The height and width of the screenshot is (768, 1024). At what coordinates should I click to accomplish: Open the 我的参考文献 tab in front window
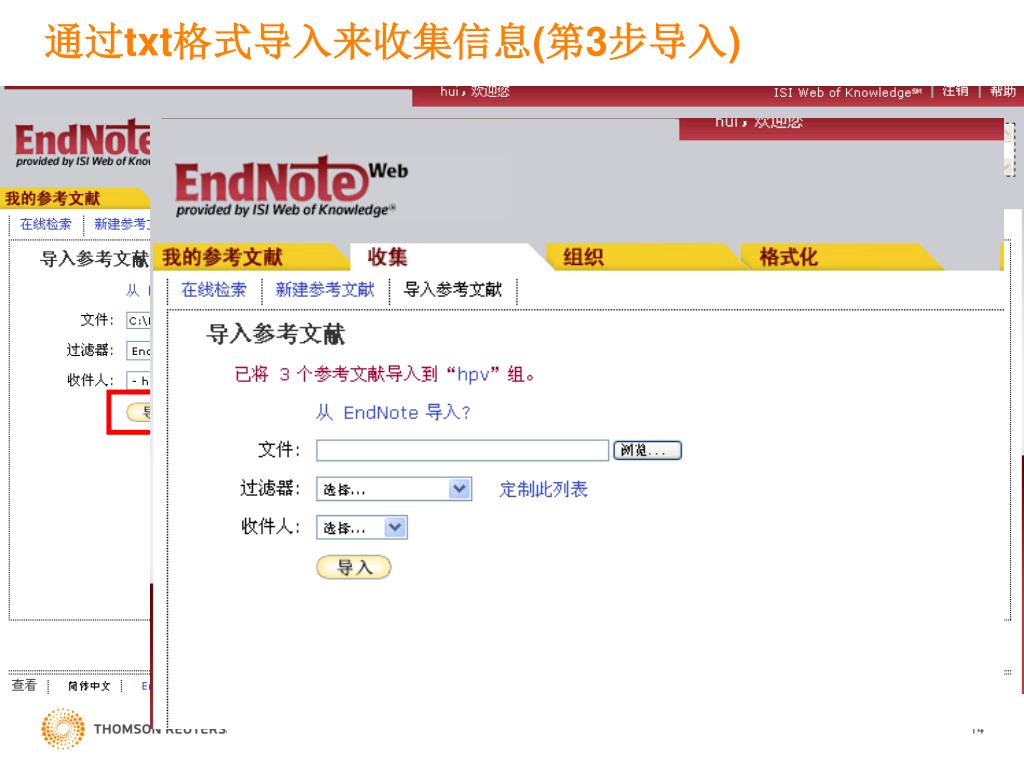coord(223,257)
